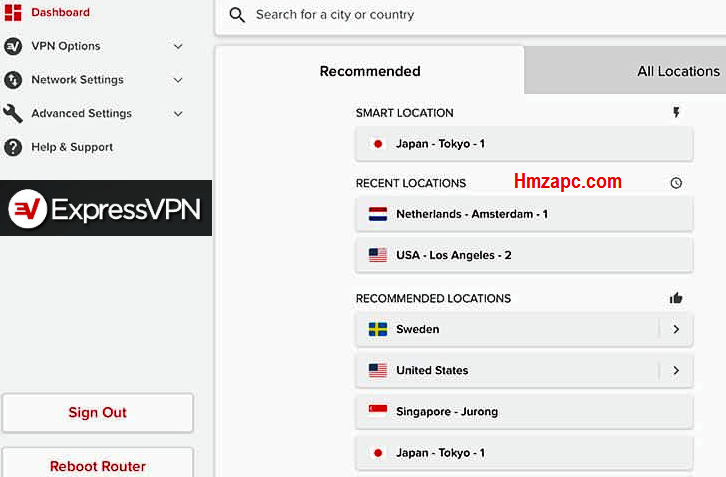
Task: Click the VPN Options ExpressVPN icon
Action: tap(13, 46)
